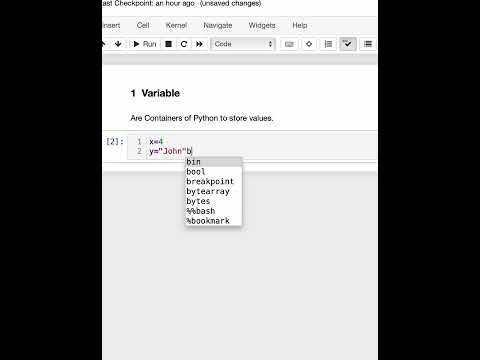Pick '%%bash' magic from completion list

pos(213,211)
